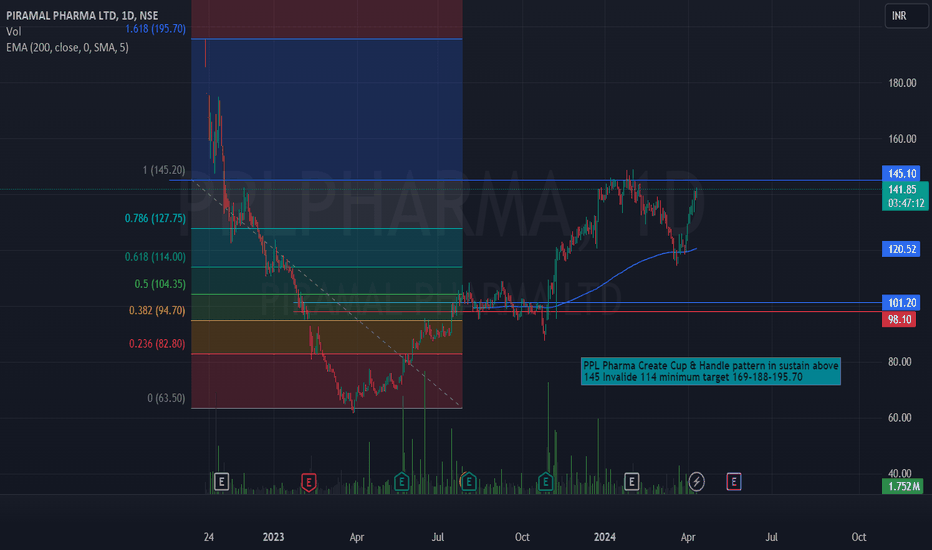Click the 60.00 price axis value
Viewport: 932px width, 550px height.
[x=900, y=418]
